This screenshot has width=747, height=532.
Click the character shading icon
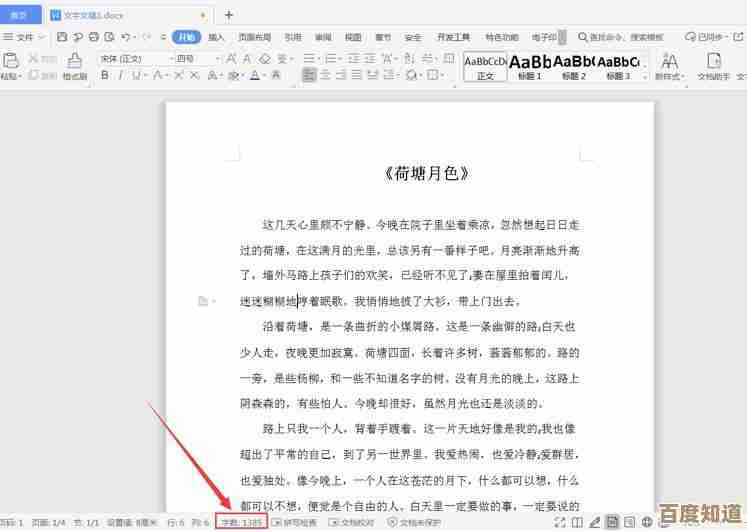tap(276, 75)
